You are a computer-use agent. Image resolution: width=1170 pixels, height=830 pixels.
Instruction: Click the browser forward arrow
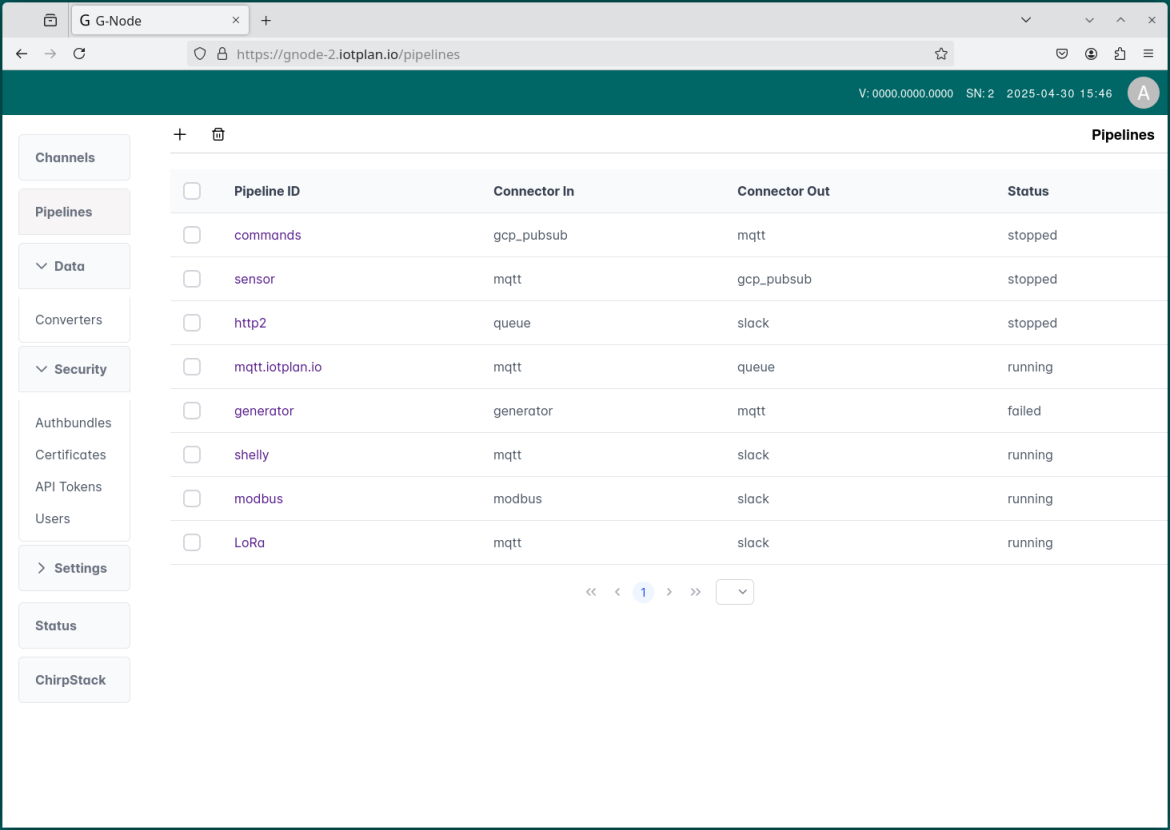[x=50, y=54]
